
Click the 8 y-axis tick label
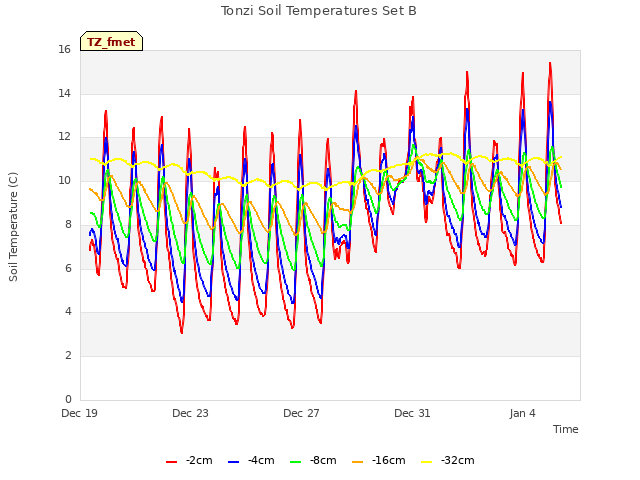tap(68, 224)
